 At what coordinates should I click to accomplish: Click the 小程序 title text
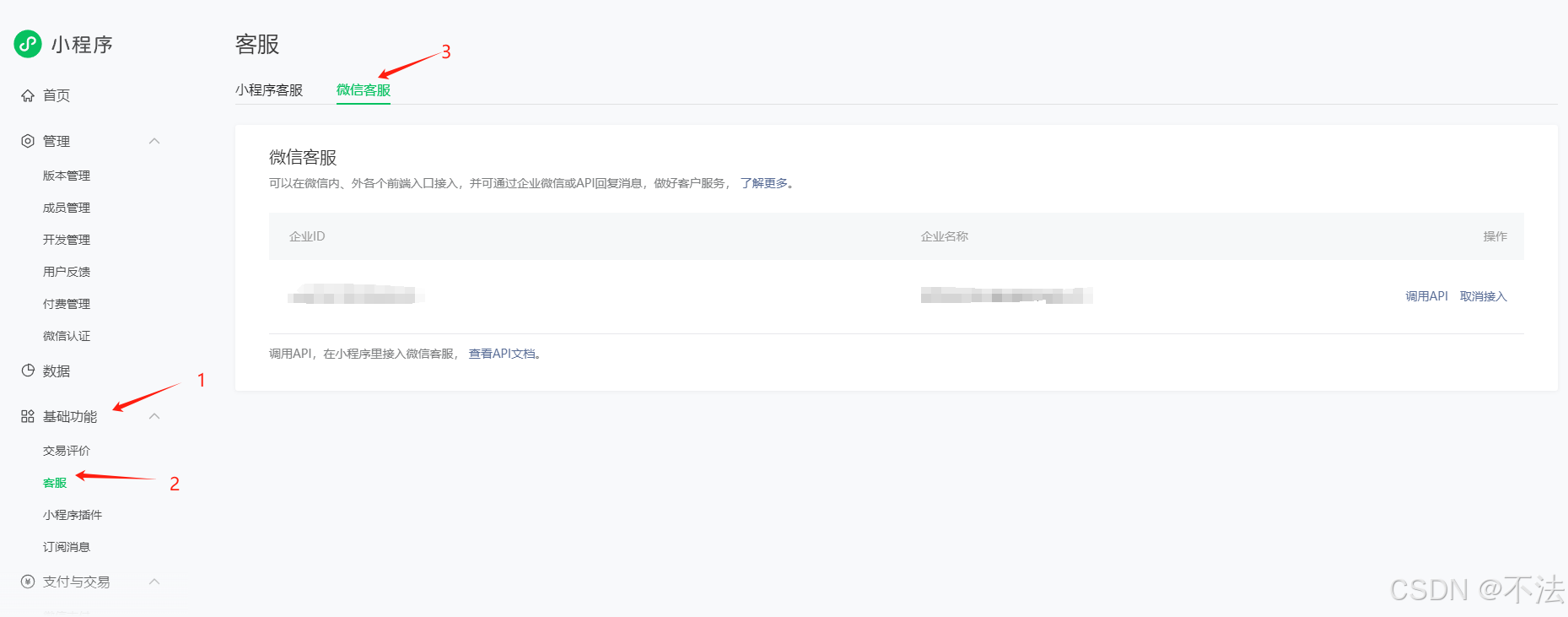82,45
